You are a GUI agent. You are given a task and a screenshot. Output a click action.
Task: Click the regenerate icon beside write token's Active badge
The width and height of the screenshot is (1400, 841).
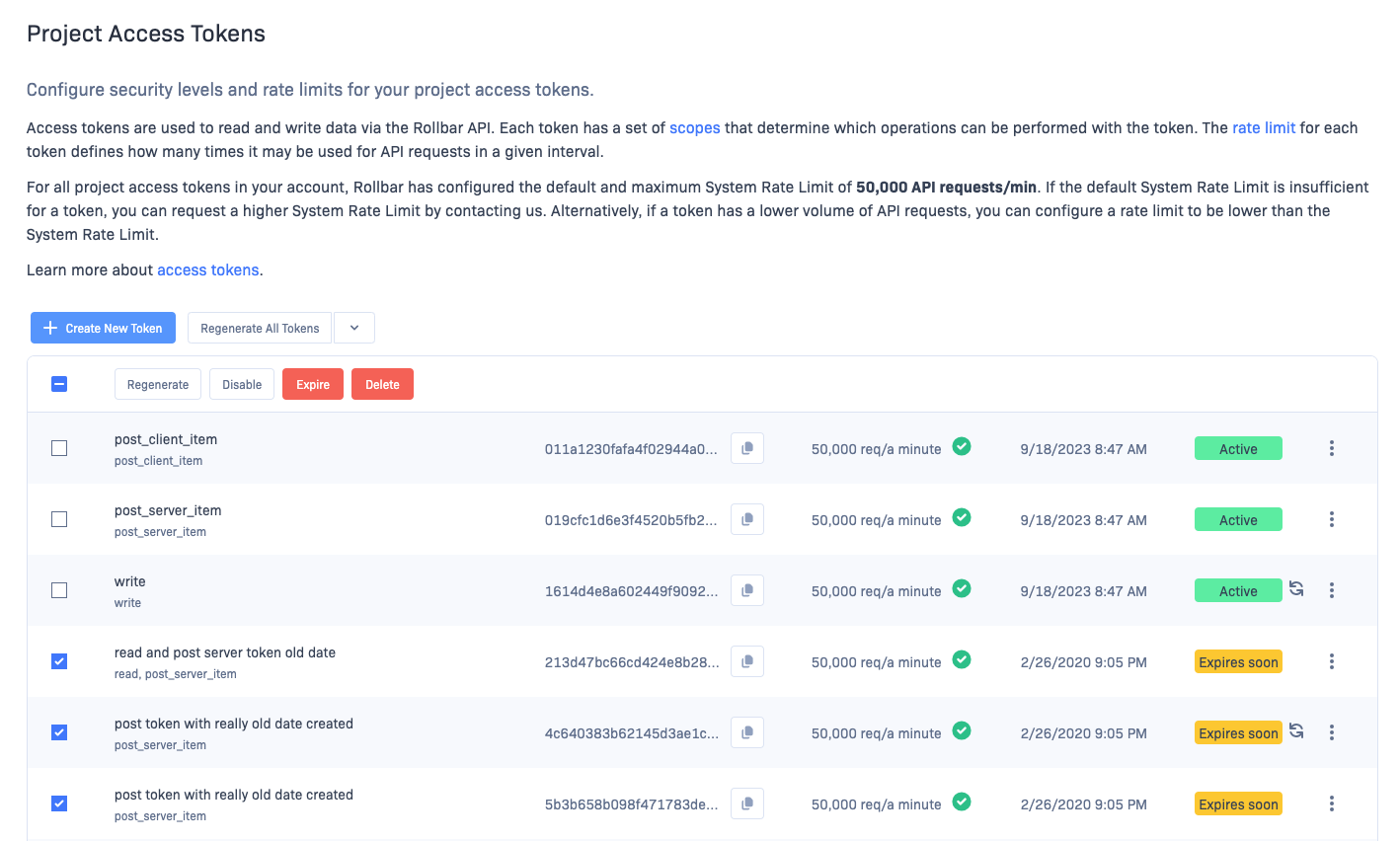point(1295,589)
